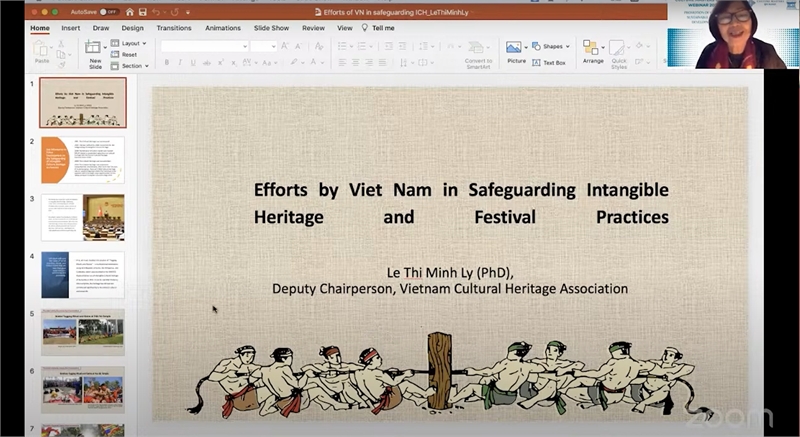Open the Draw tab
Viewport: 800px width, 437px height.
(x=101, y=28)
